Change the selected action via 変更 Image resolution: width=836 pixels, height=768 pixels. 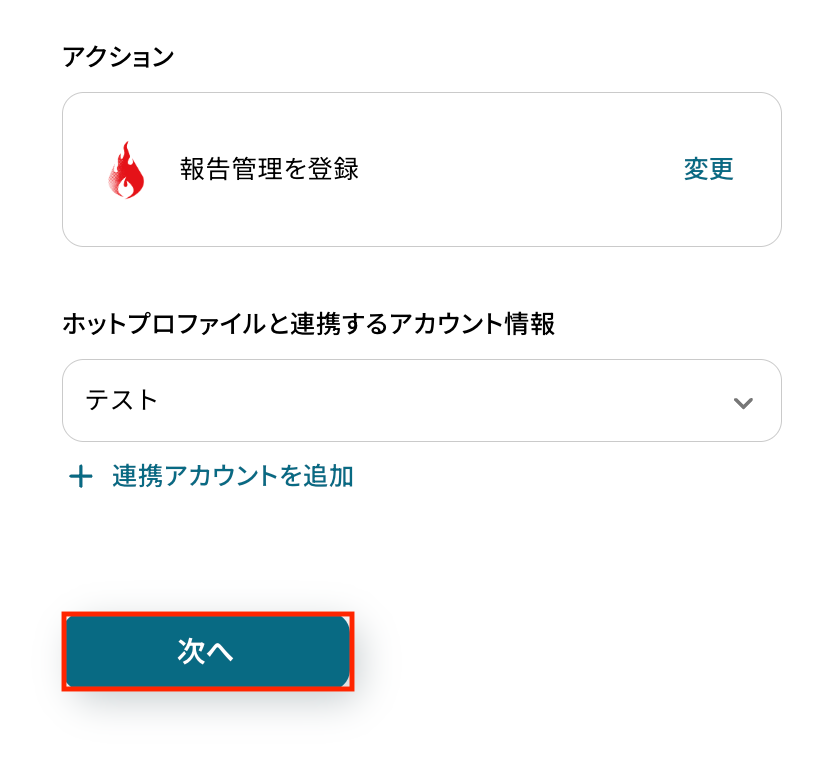point(709,169)
